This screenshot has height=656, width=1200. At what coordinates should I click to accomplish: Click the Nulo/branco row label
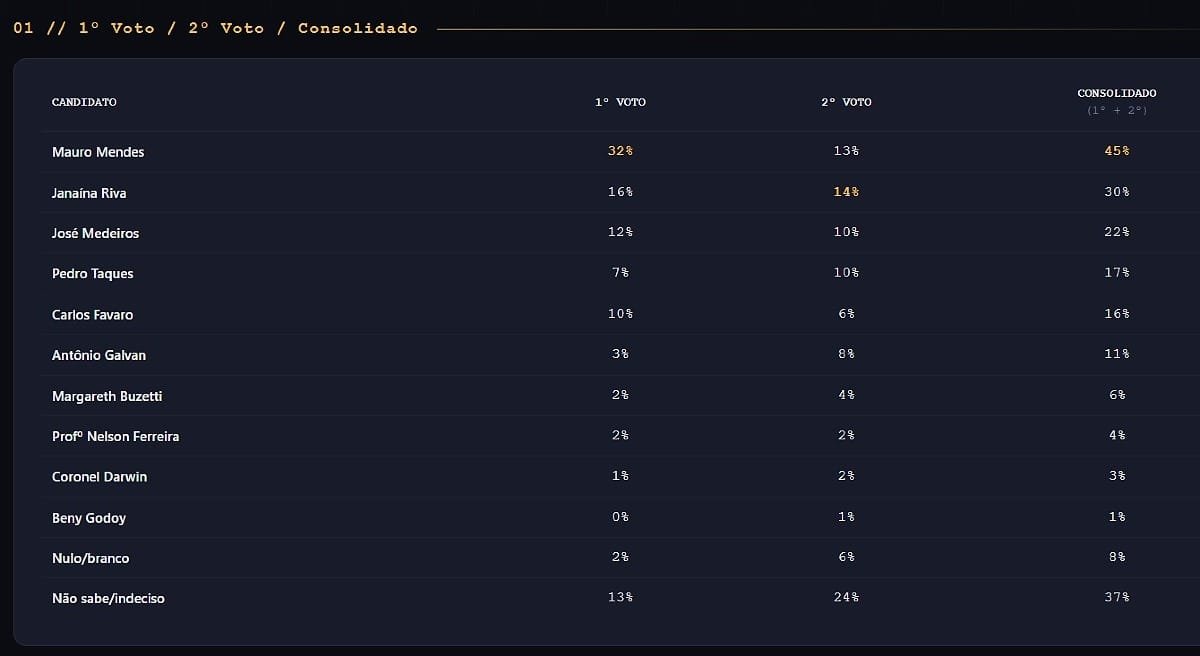coord(90,558)
